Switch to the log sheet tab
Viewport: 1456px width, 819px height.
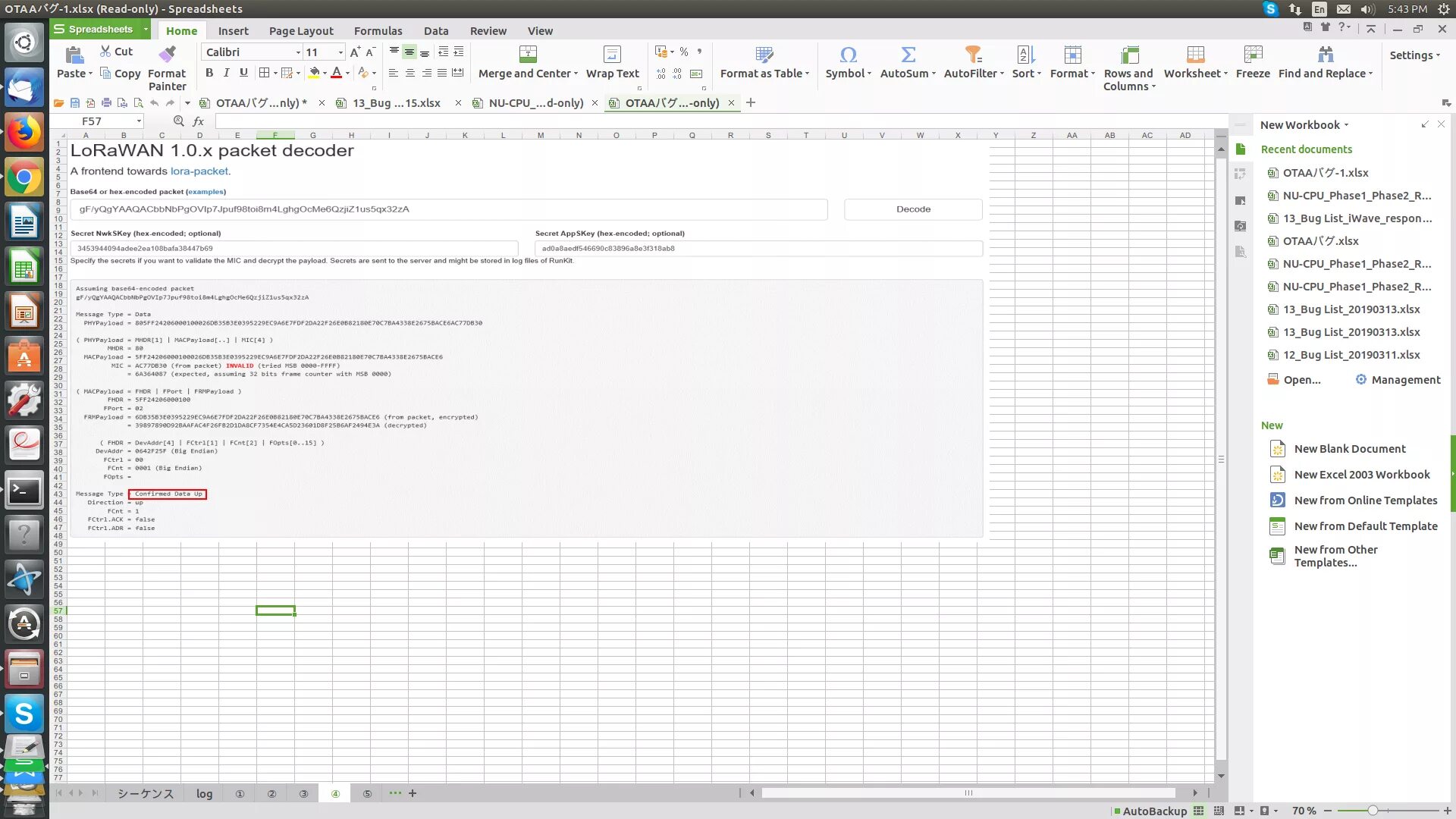point(204,794)
